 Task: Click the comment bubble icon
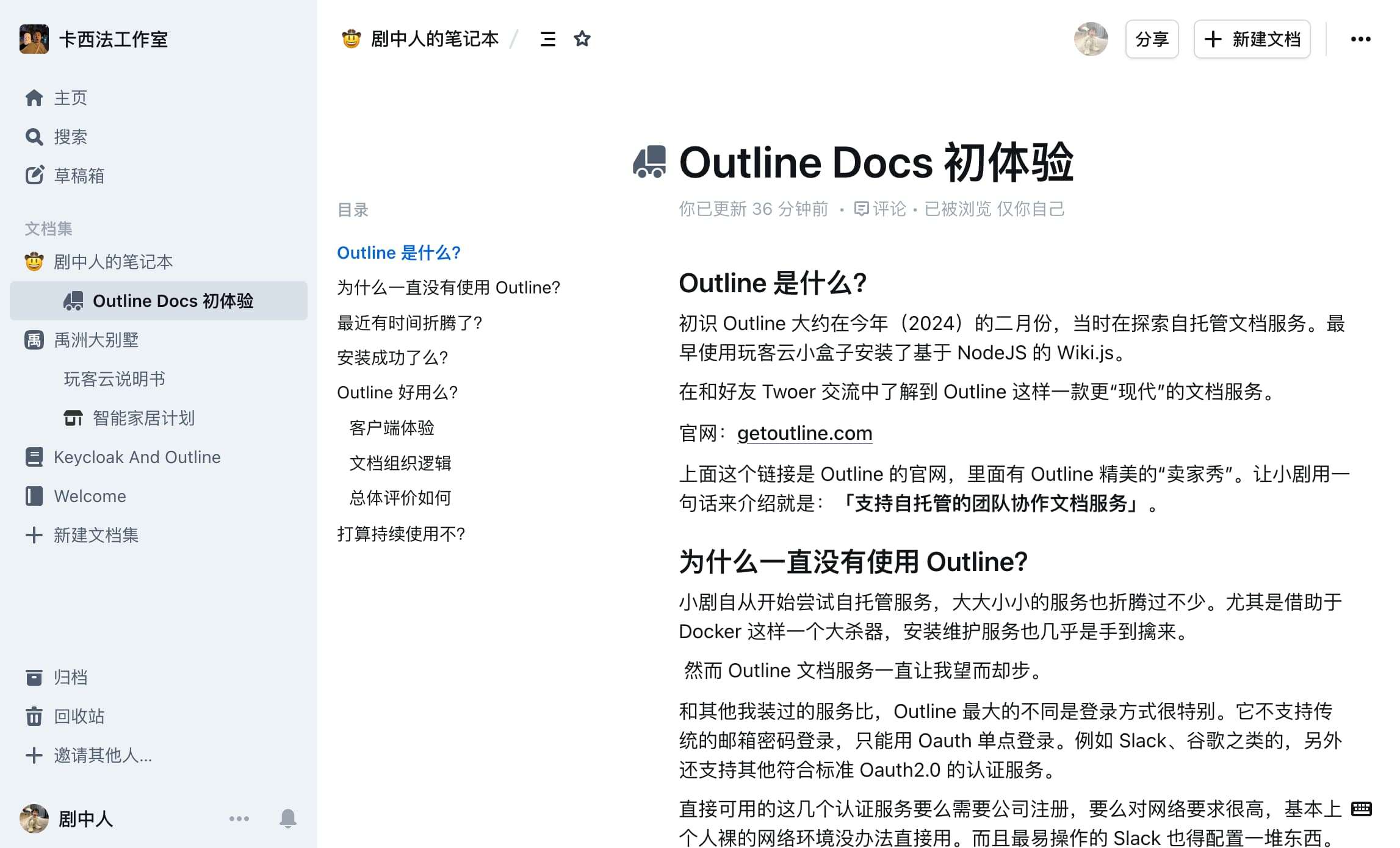862,209
